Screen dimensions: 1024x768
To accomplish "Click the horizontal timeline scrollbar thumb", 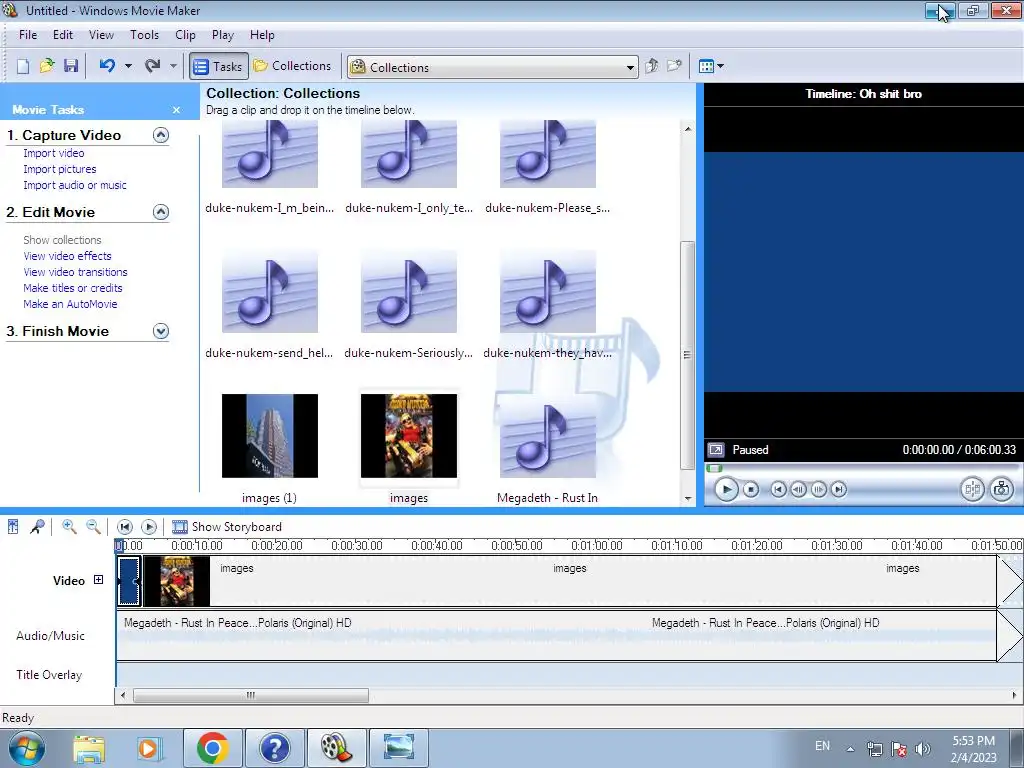I will click(x=251, y=696).
